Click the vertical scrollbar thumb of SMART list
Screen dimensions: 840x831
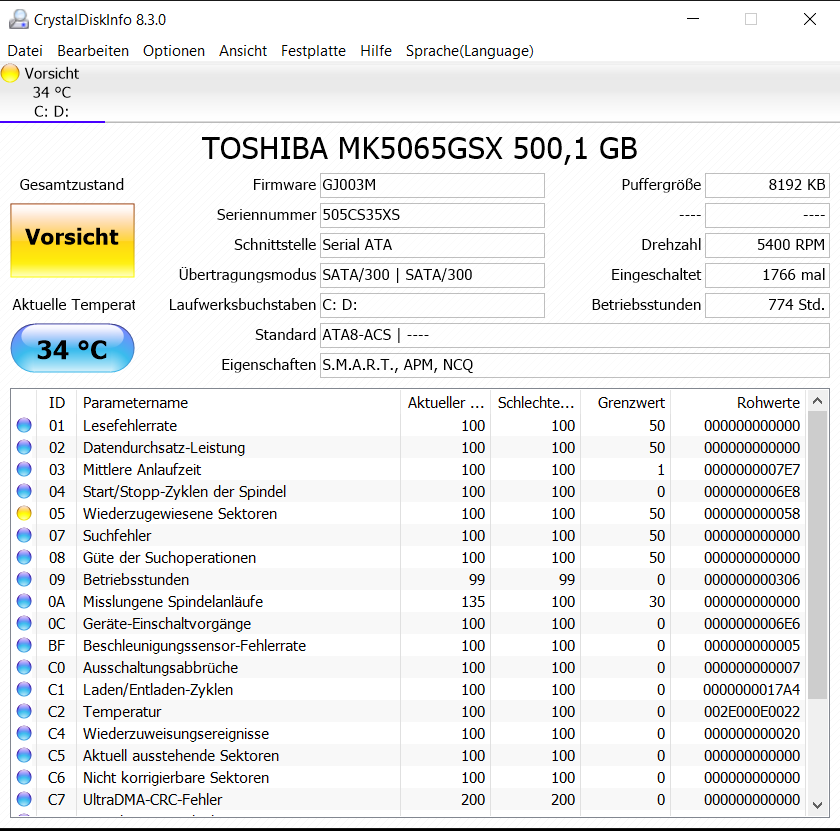point(818,555)
